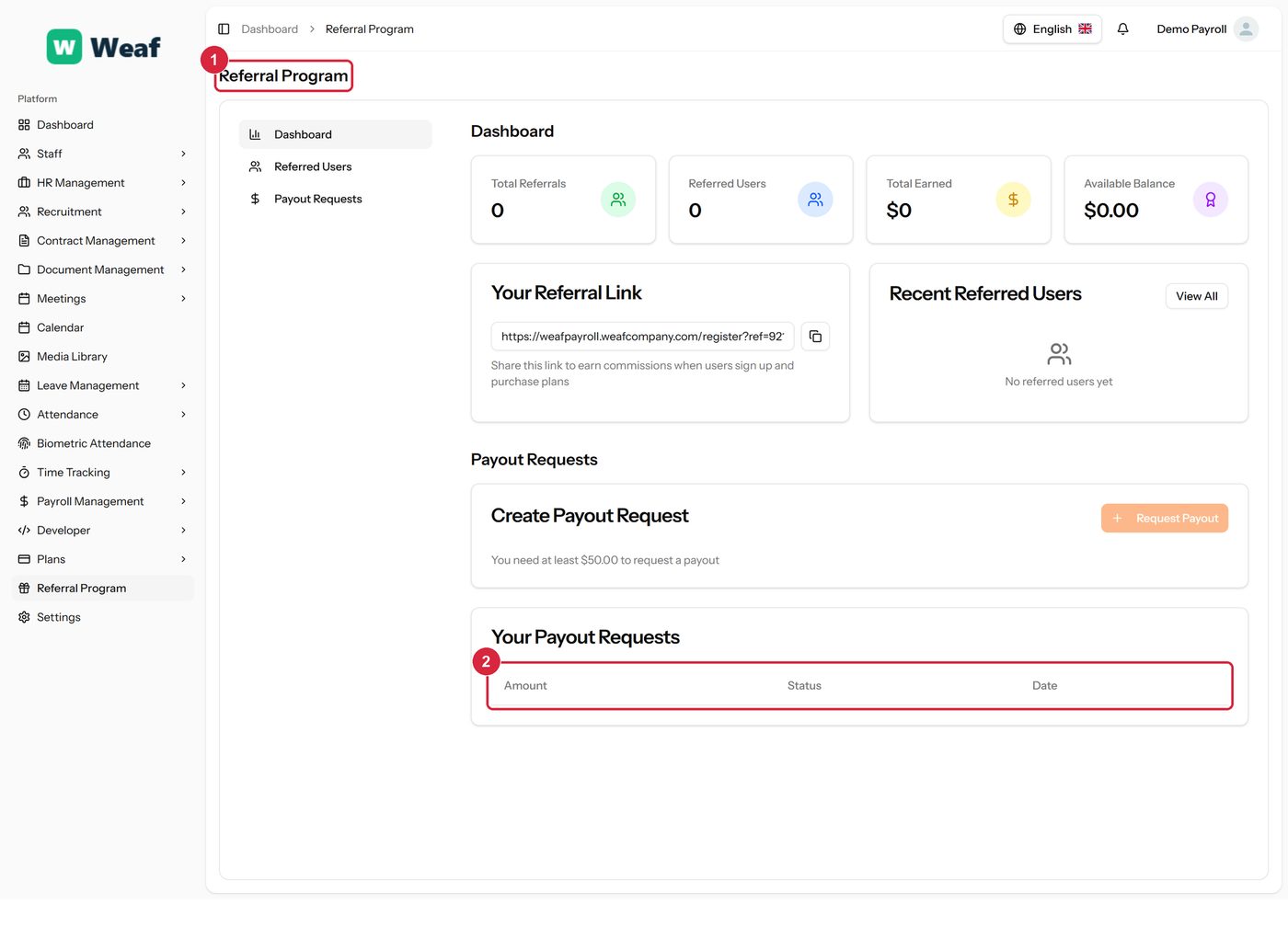Open Calendar in the sidebar
This screenshot has width=1288, height=938.
[x=103, y=327]
